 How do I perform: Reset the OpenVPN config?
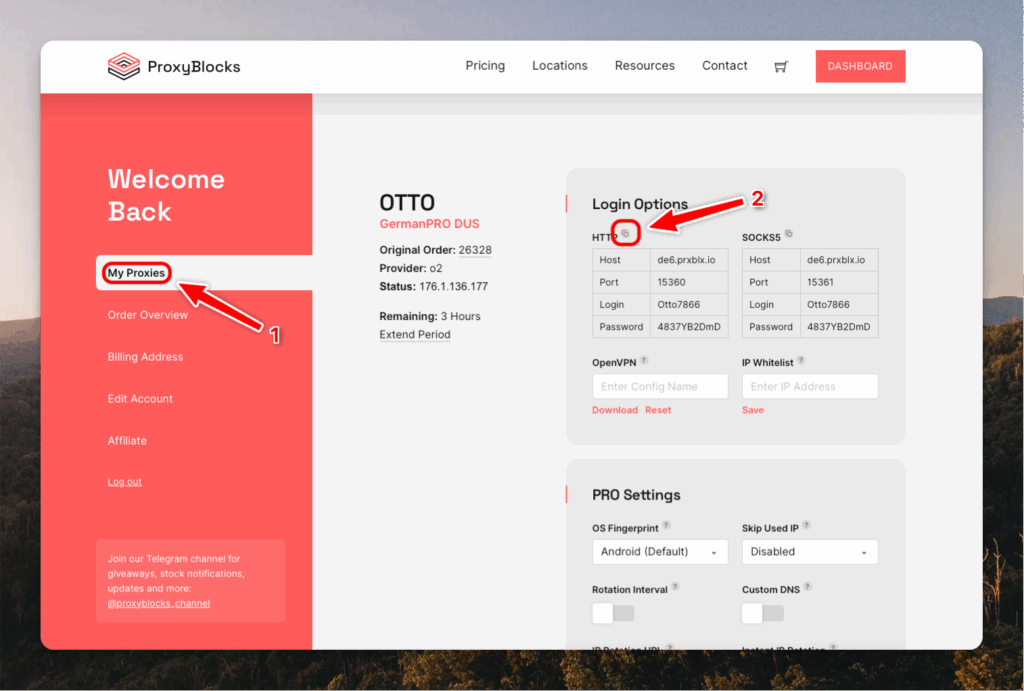[658, 410]
